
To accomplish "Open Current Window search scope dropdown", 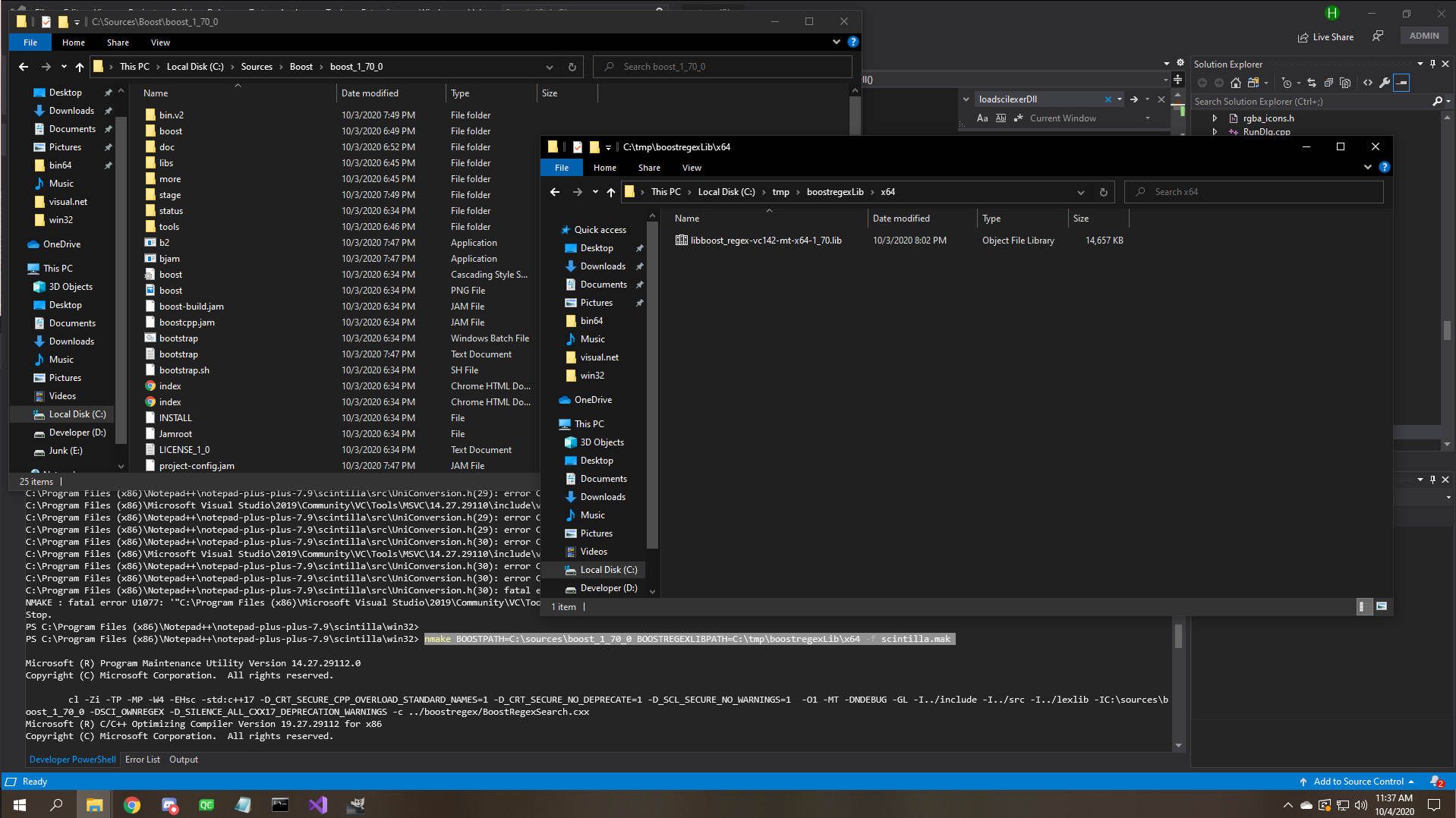I will (1148, 118).
